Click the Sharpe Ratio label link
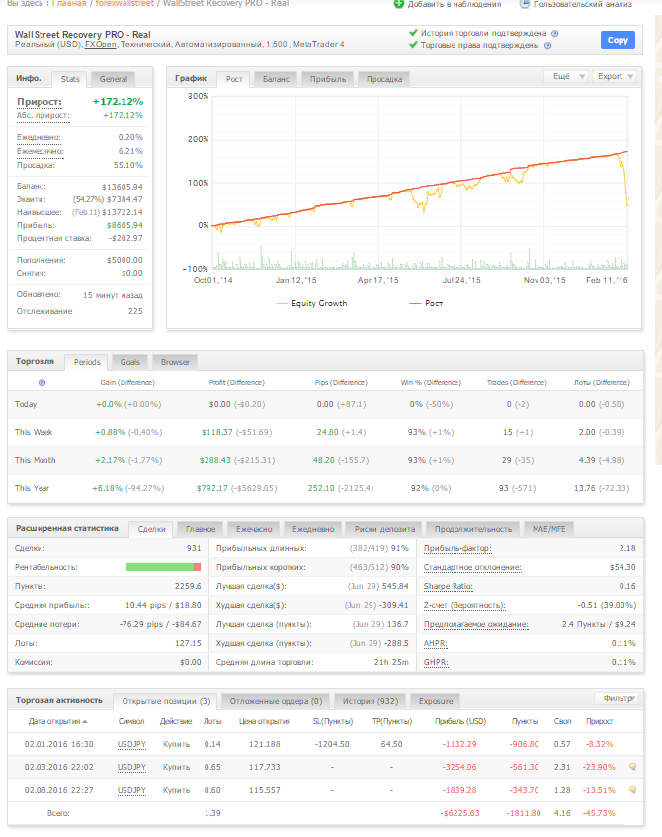The height and width of the screenshot is (837, 662). pos(448,586)
